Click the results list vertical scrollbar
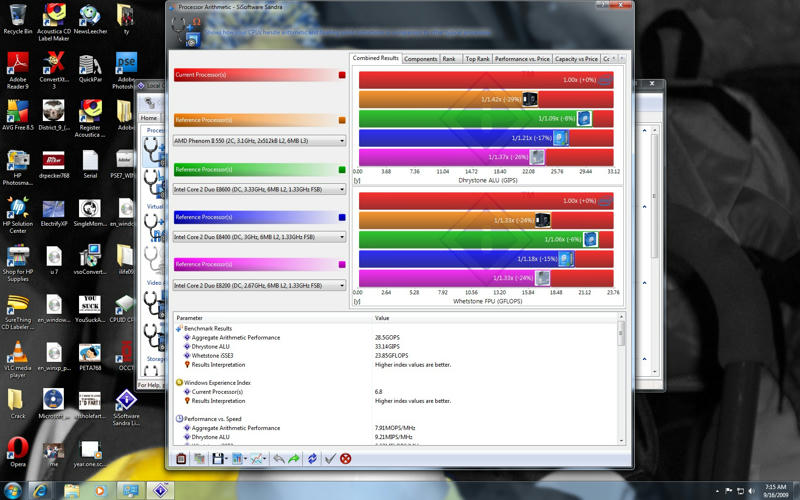Image resolution: width=800 pixels, height=500 pixels. click(x=621, y=380)
